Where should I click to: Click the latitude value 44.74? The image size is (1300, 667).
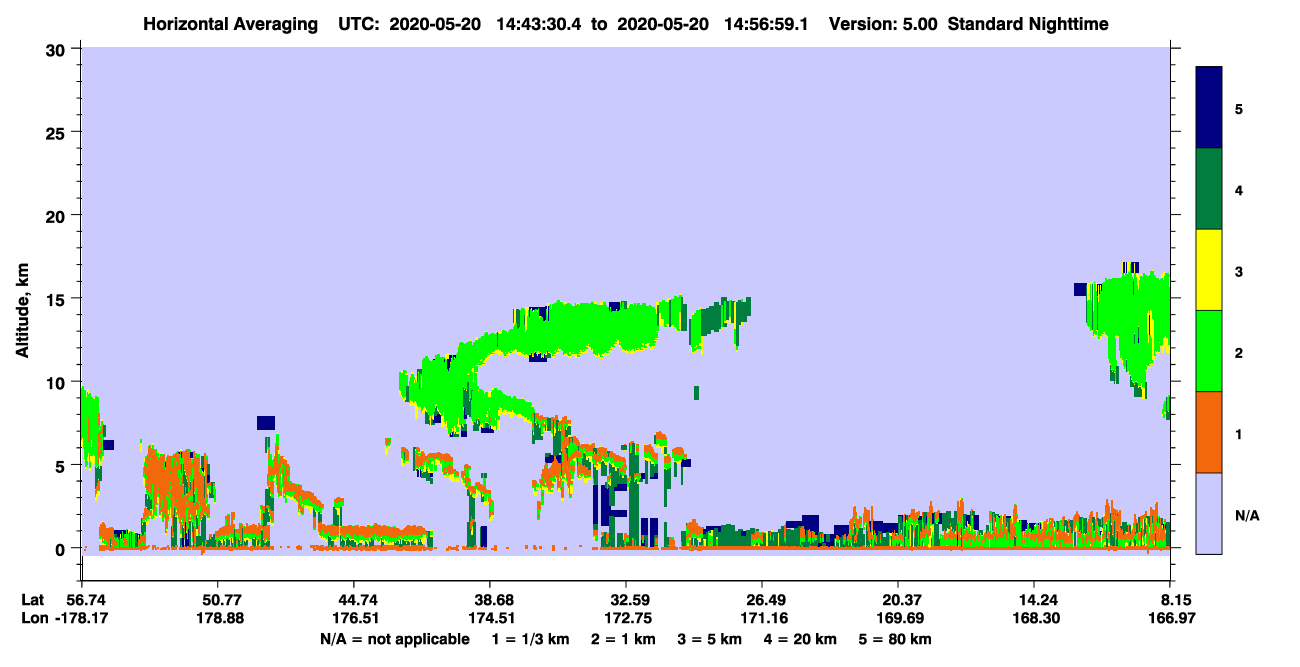(x=353, y=600)
